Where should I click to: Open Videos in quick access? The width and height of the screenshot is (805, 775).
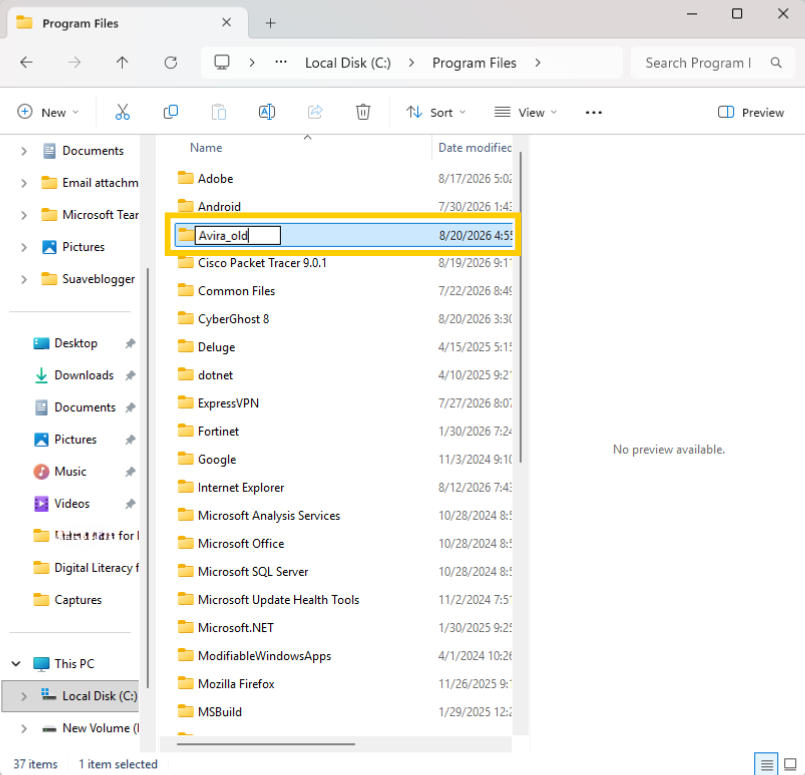(72, 503)
